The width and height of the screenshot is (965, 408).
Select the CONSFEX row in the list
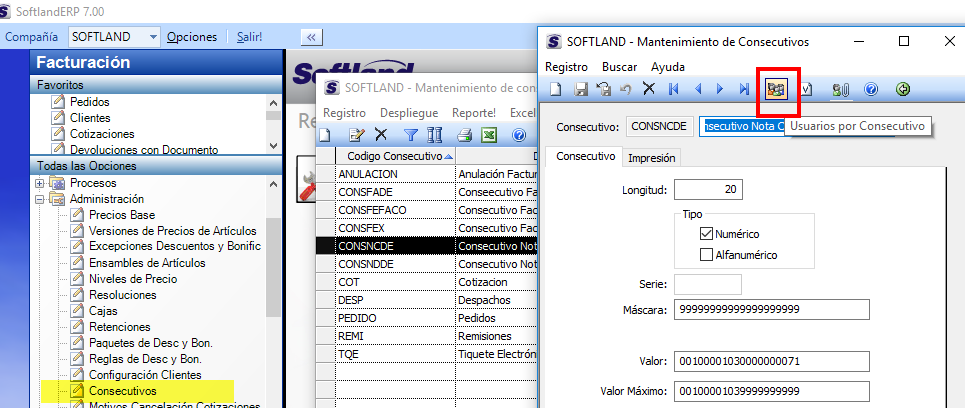426,228
